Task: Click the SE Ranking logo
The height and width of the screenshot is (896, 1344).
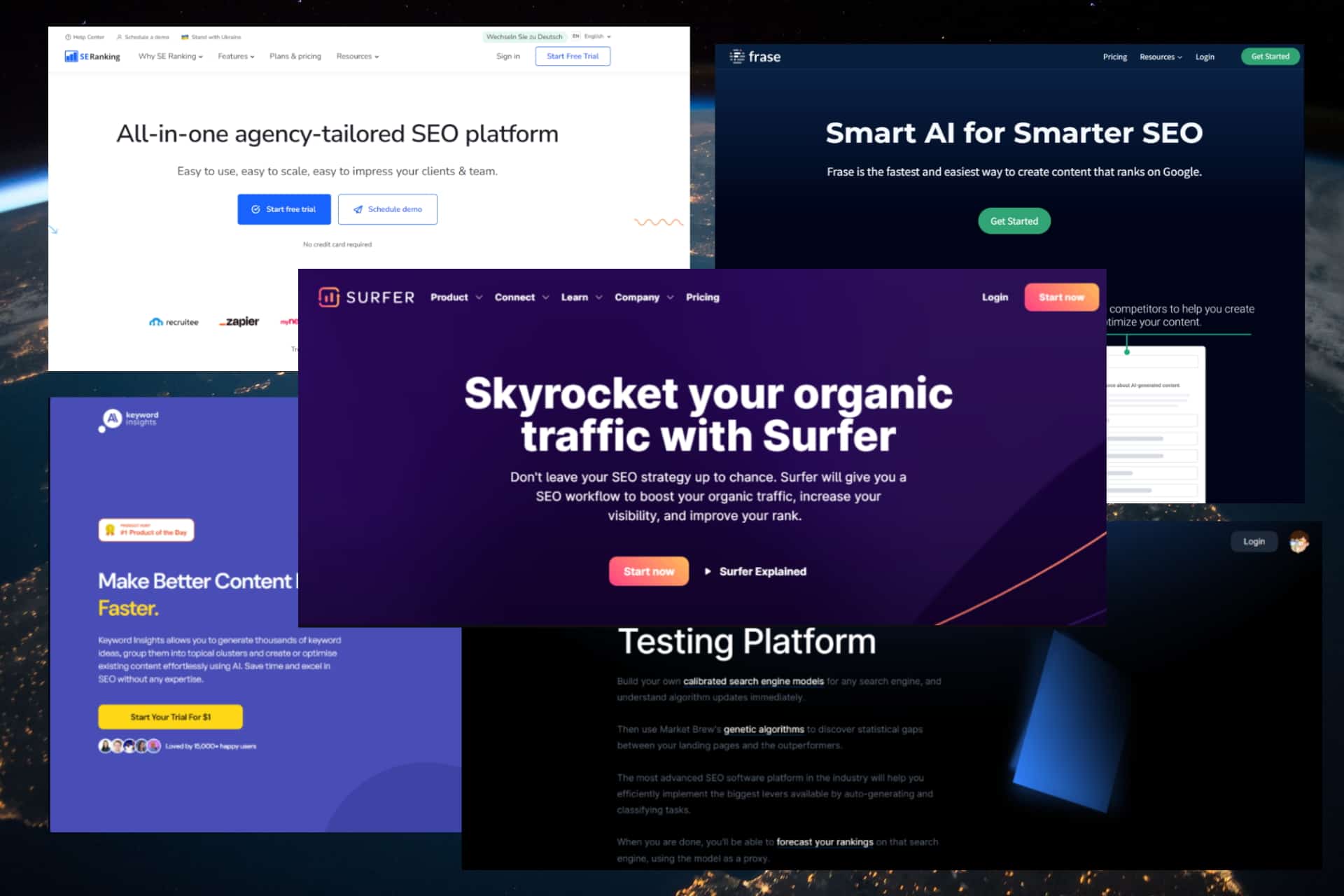Action: click(92, 57)
